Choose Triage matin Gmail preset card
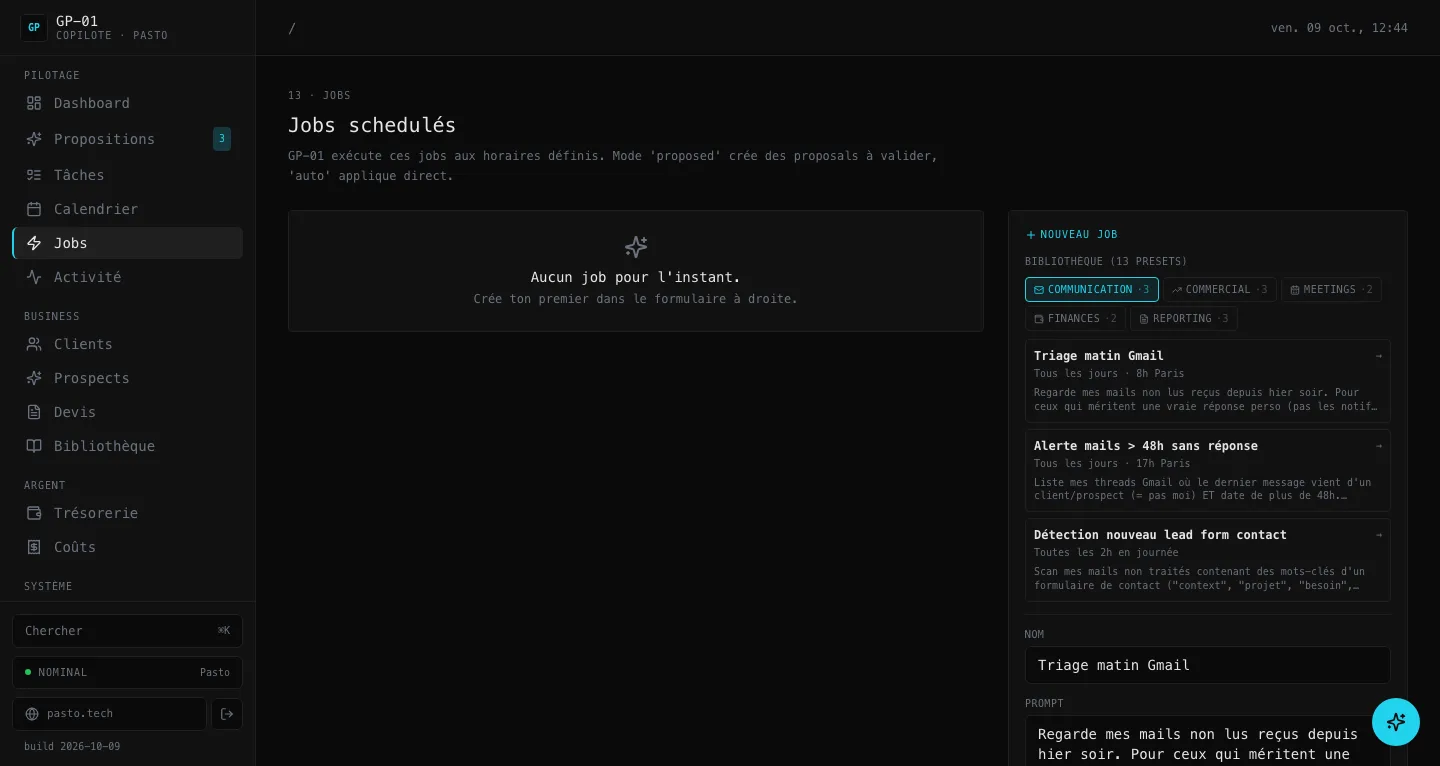Viewport: 1440px width, 766px height. coord(1208,380)
